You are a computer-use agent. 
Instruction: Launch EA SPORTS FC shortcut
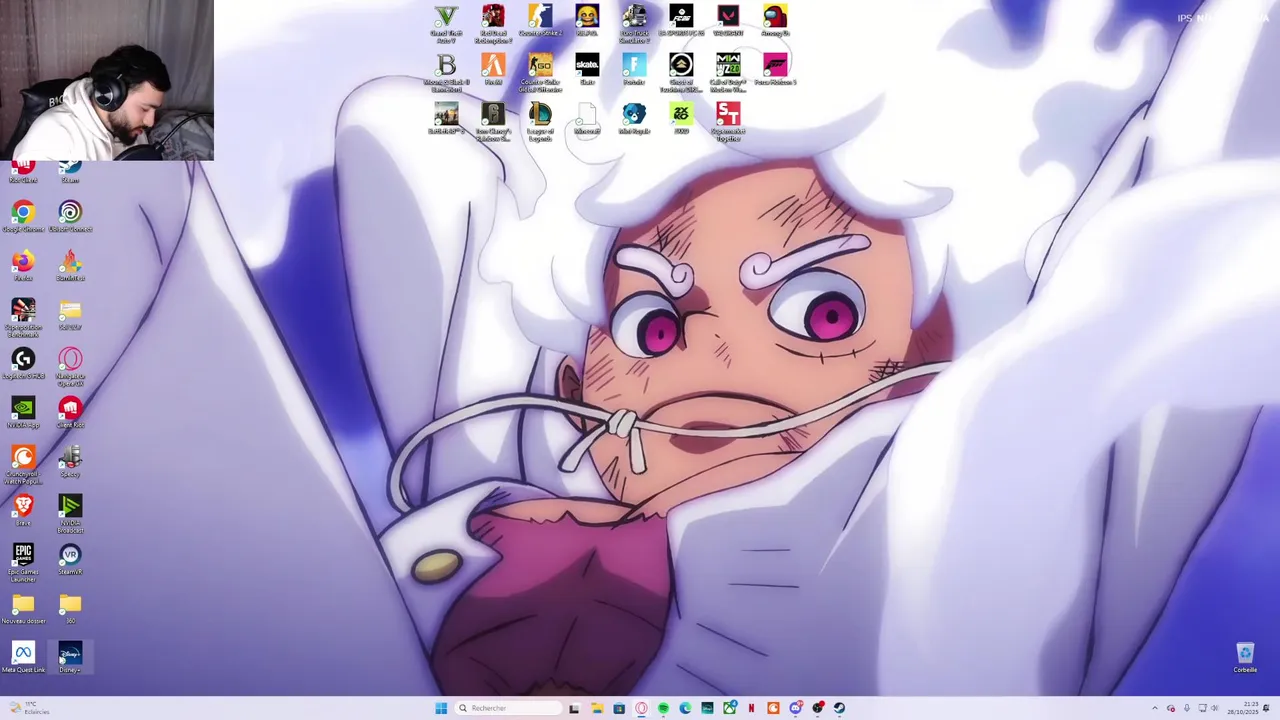(681, 22)
